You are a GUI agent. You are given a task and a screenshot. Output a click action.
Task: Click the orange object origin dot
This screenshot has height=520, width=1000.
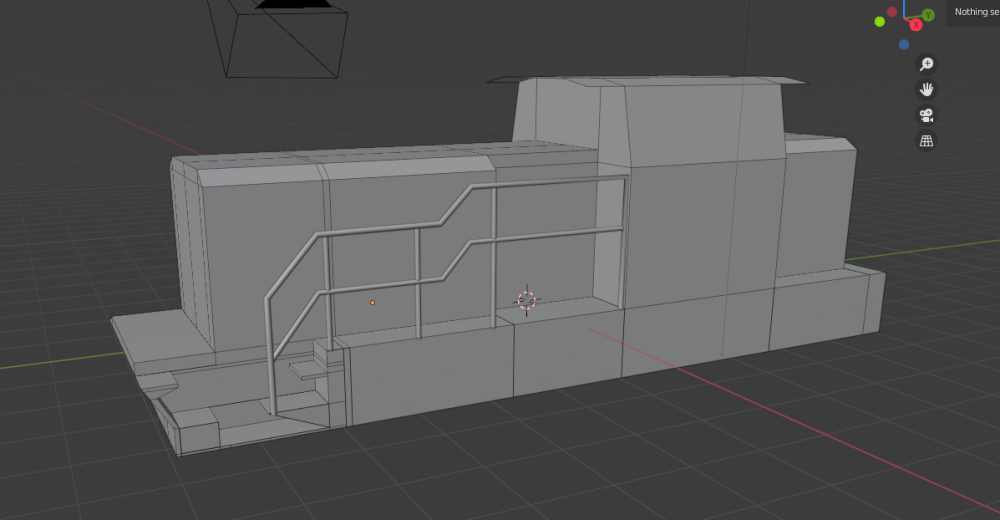click(373, 302)
